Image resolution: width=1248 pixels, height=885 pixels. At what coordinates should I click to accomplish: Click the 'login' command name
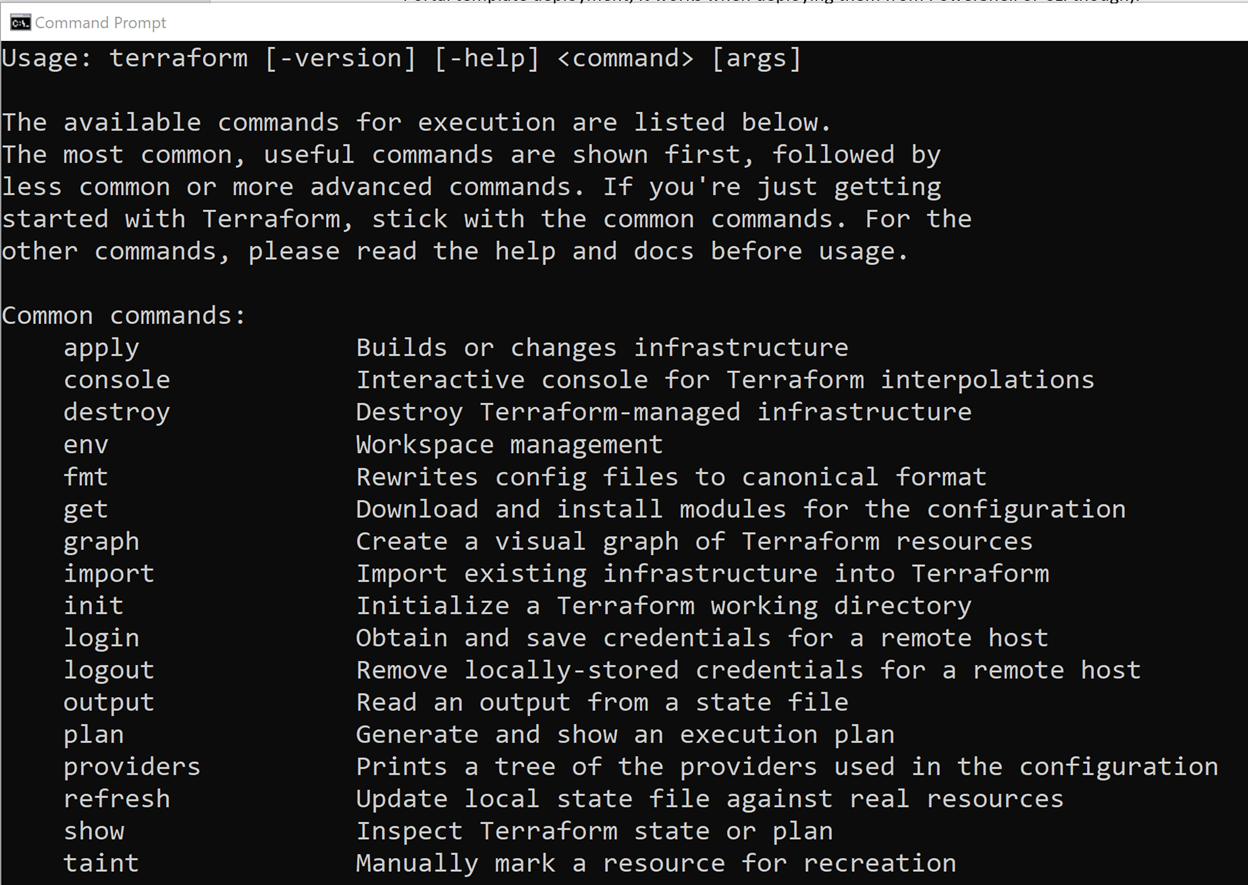click(x=101, y=638)
